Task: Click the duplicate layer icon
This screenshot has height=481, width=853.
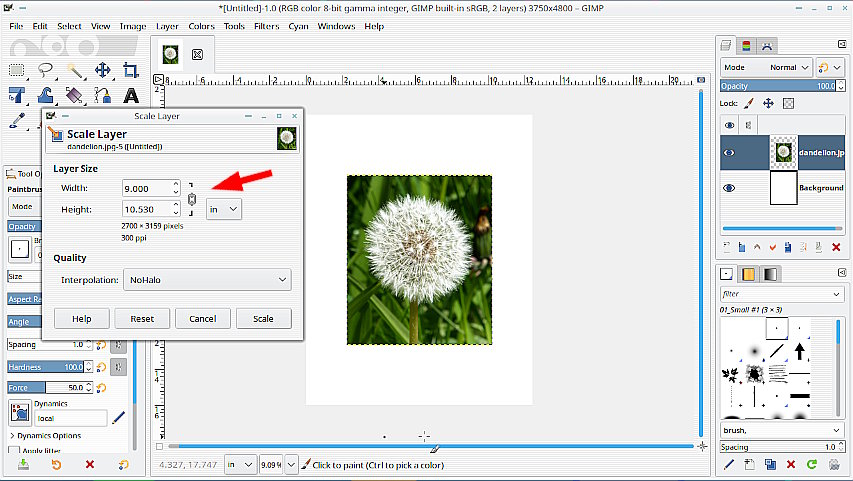Action: [788, 248]
